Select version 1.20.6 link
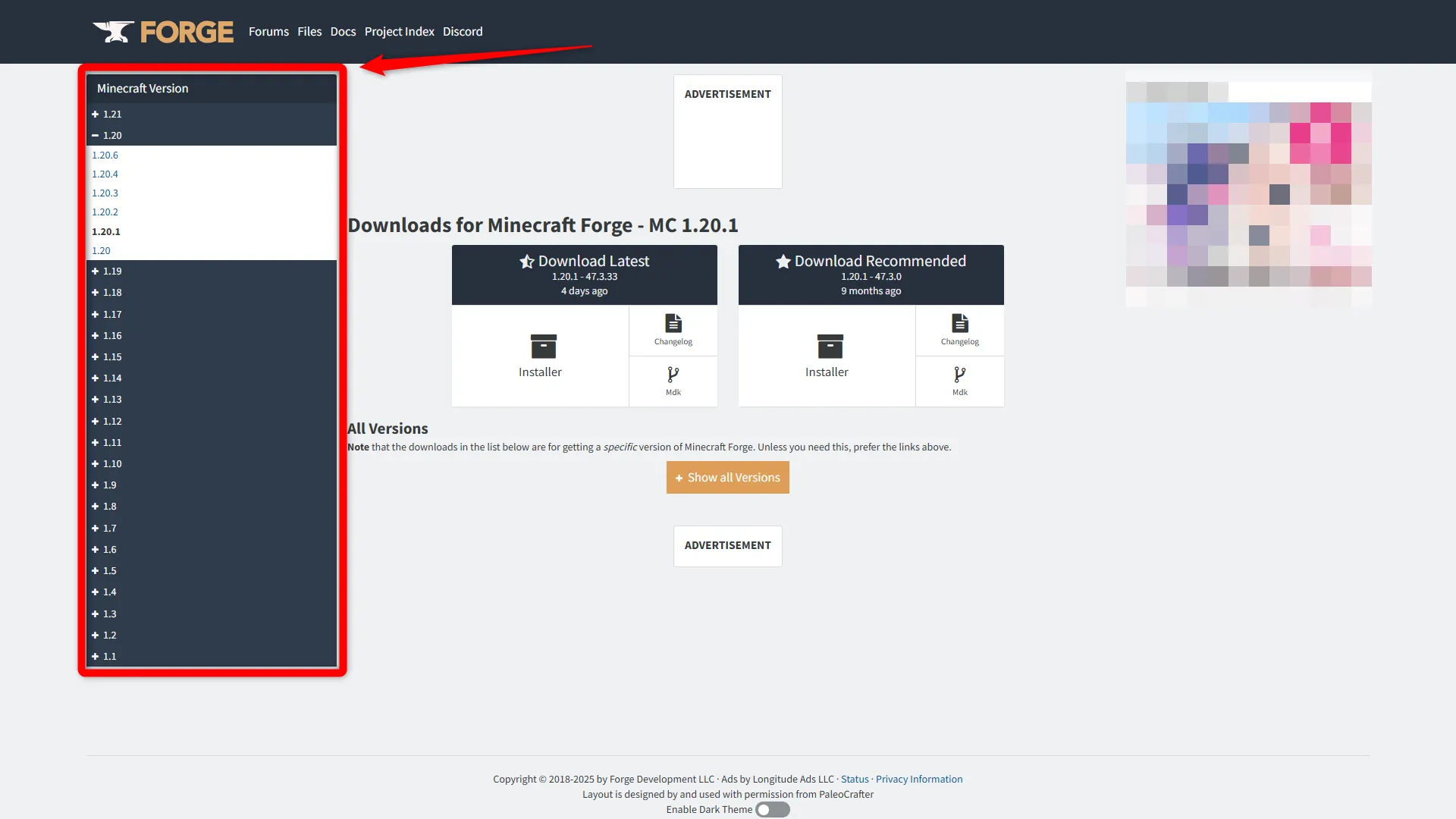The image size is (1456, 819). [105, 155]
